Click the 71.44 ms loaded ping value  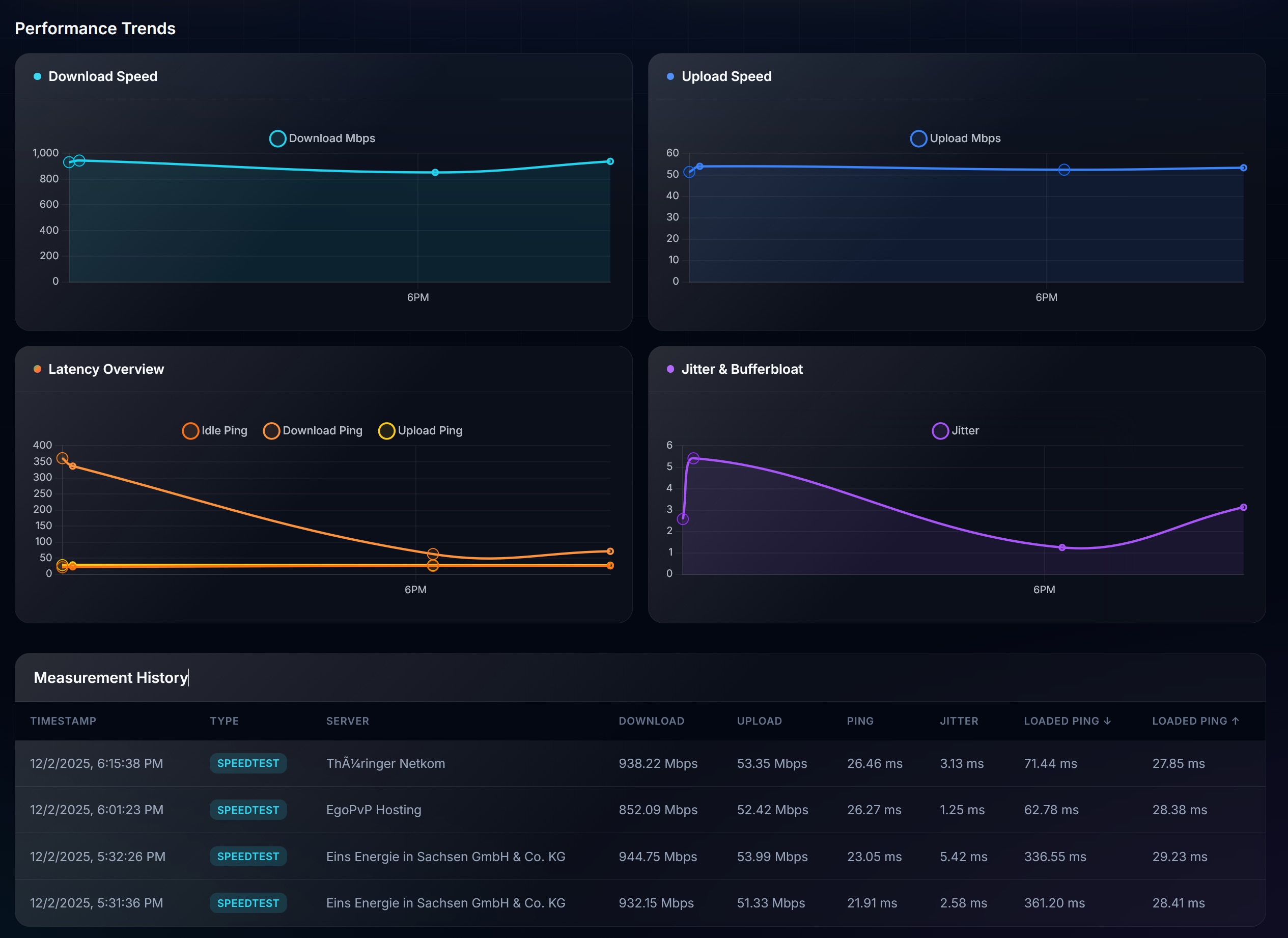[1051, 763]
